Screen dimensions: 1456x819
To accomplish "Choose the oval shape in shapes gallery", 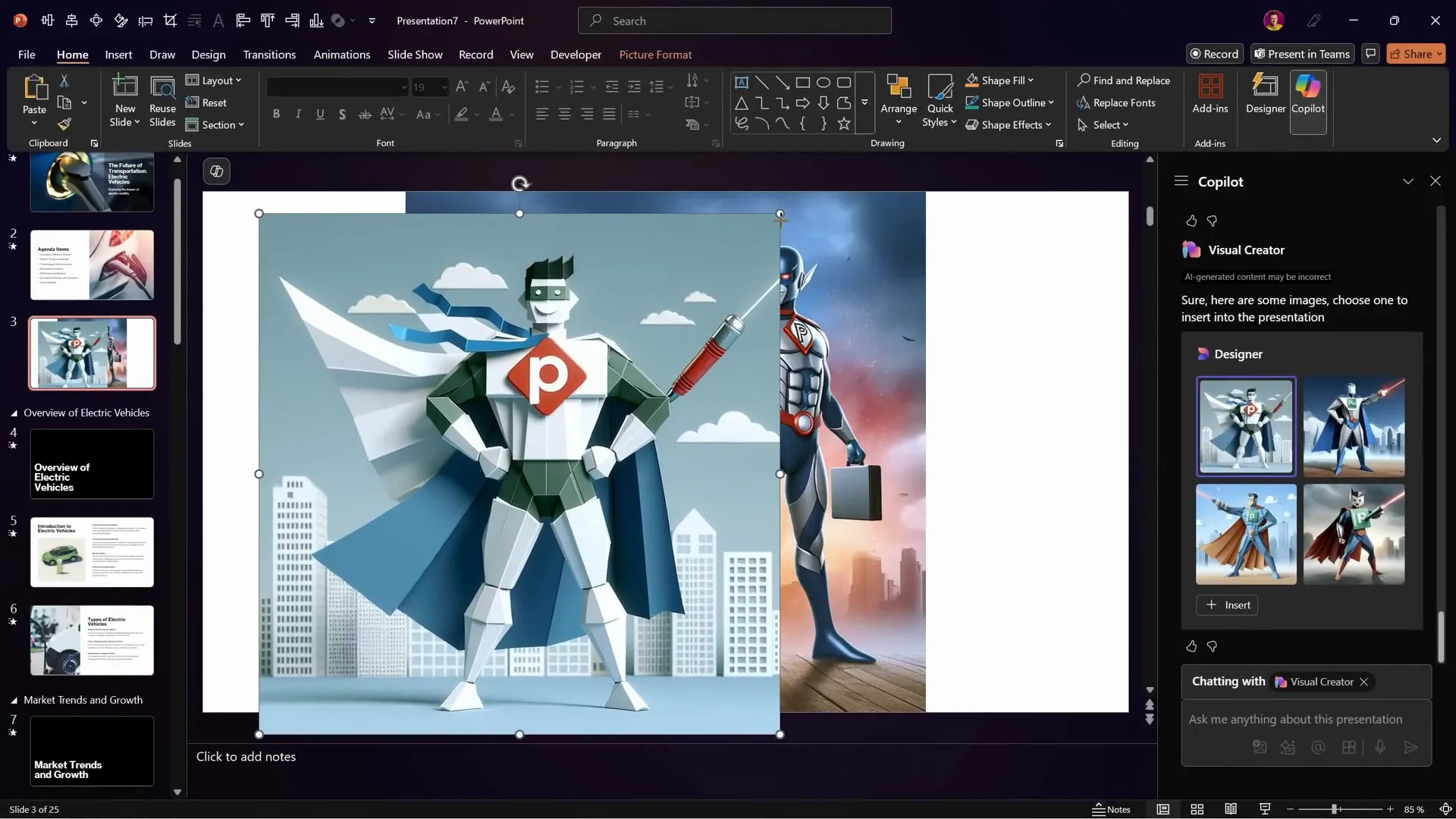I will (x=824, y=83).
